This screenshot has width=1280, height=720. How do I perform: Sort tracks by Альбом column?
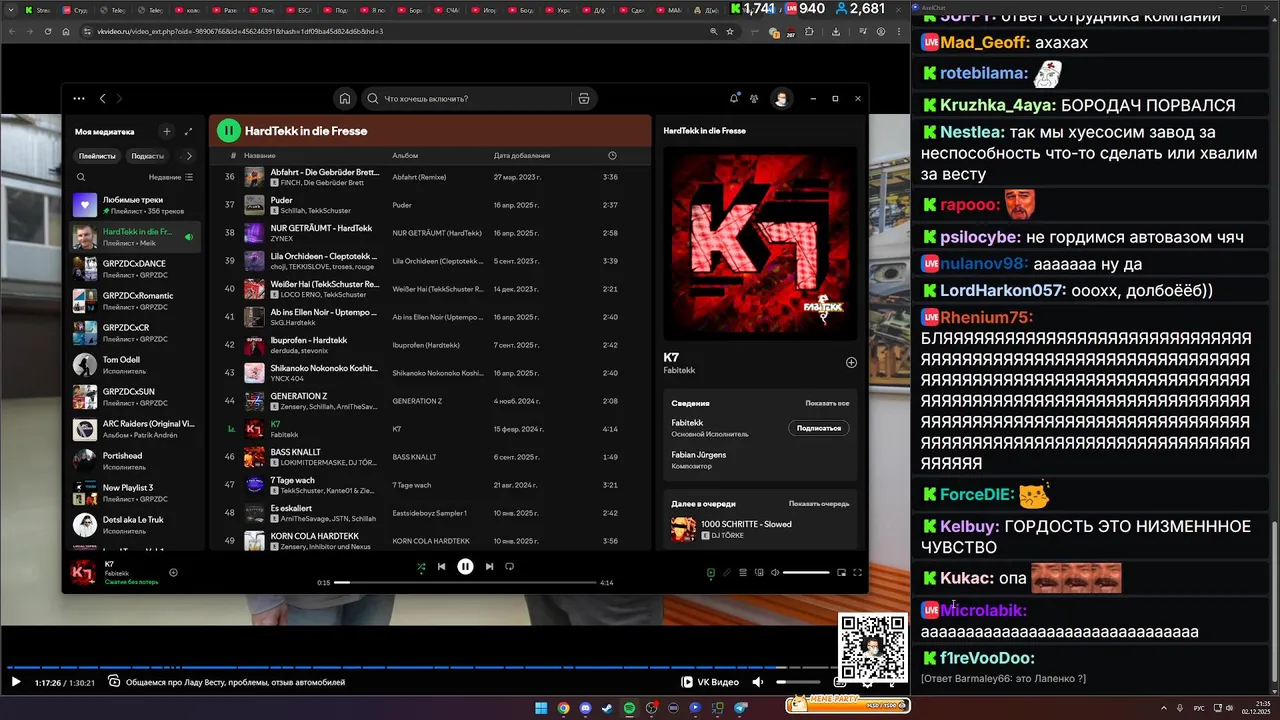(405, 156)
